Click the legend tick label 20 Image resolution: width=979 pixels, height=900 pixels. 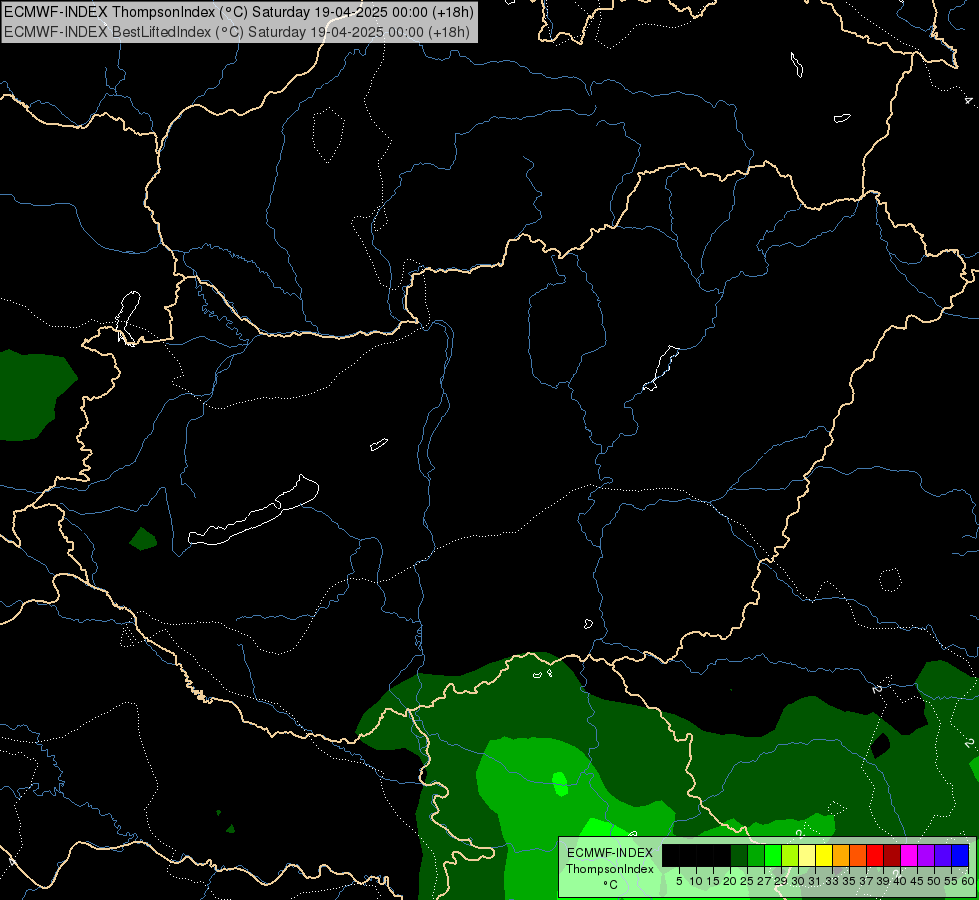tap(731, 881)
